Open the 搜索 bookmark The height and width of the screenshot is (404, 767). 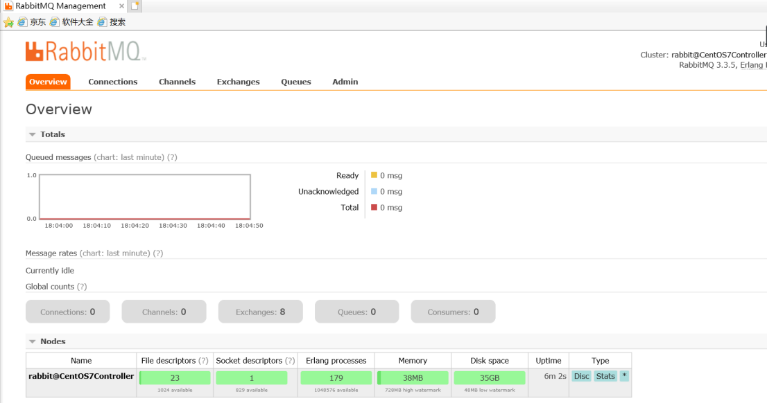[112, 22]
